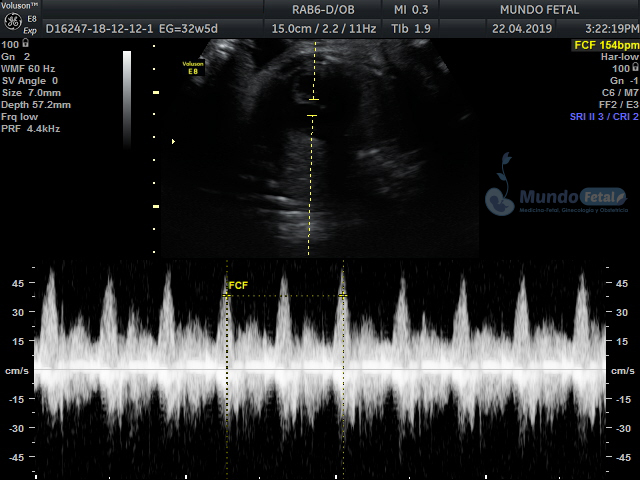Click the Doppler sample volume gate marker

pos(313,108)
